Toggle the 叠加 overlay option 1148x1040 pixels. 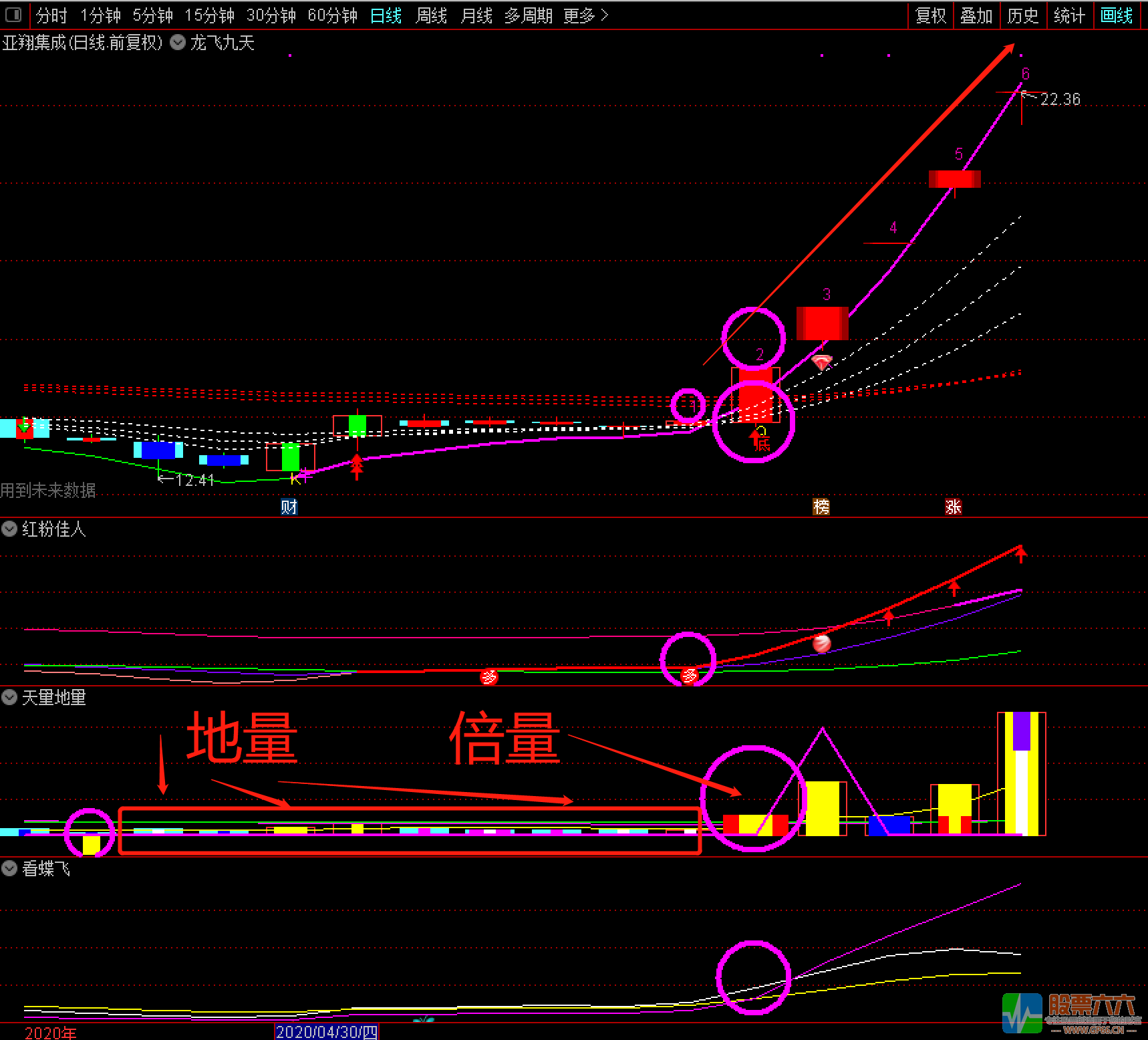pos(976,15)
